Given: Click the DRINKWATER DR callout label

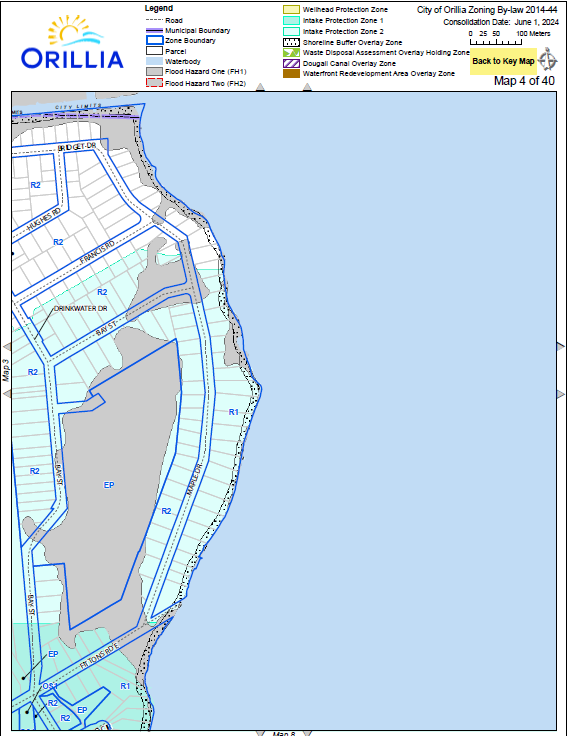Looking at the screenshot, I should [x=80, y=309].
